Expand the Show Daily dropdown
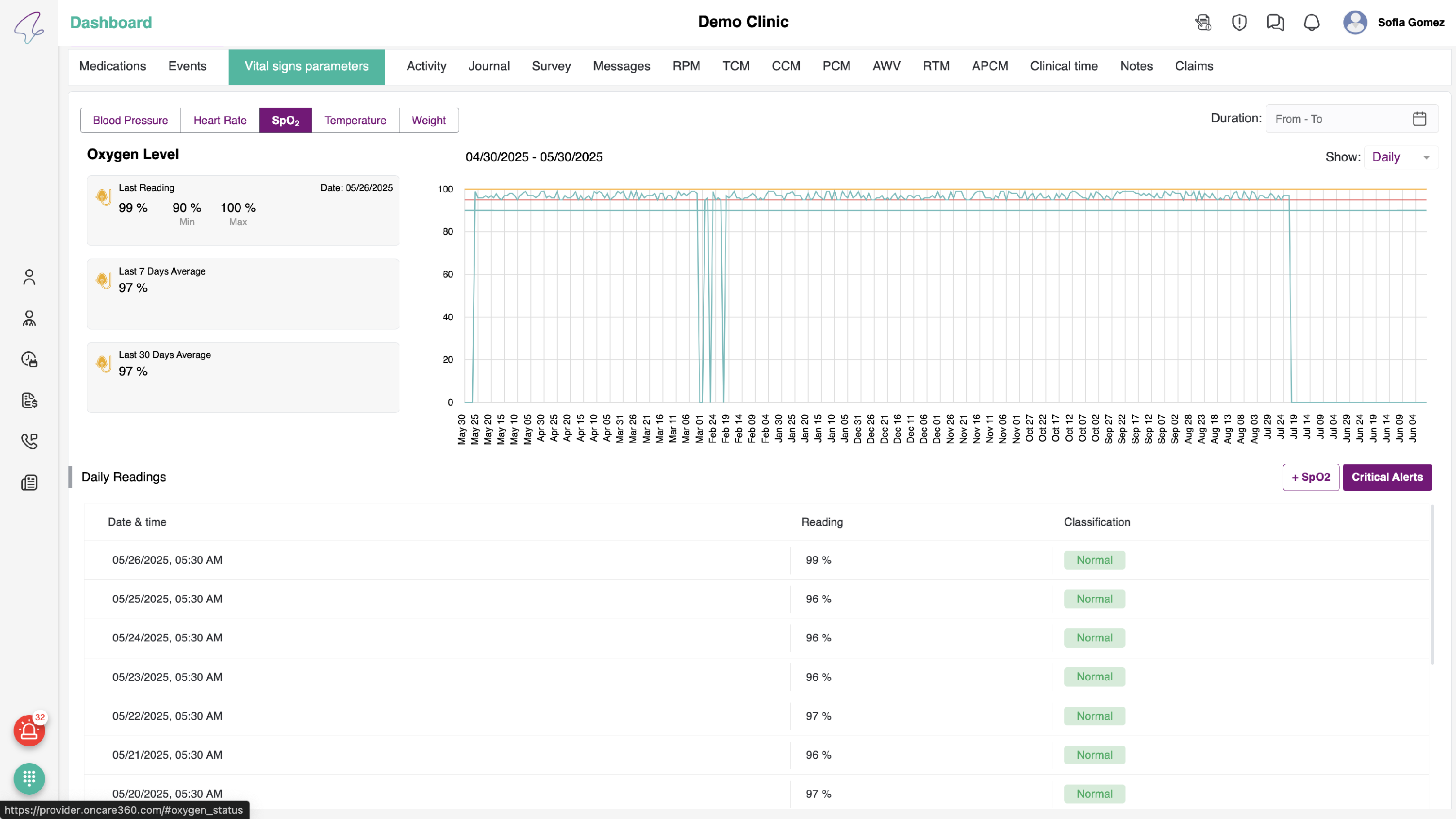 [x=1401, y=157]
